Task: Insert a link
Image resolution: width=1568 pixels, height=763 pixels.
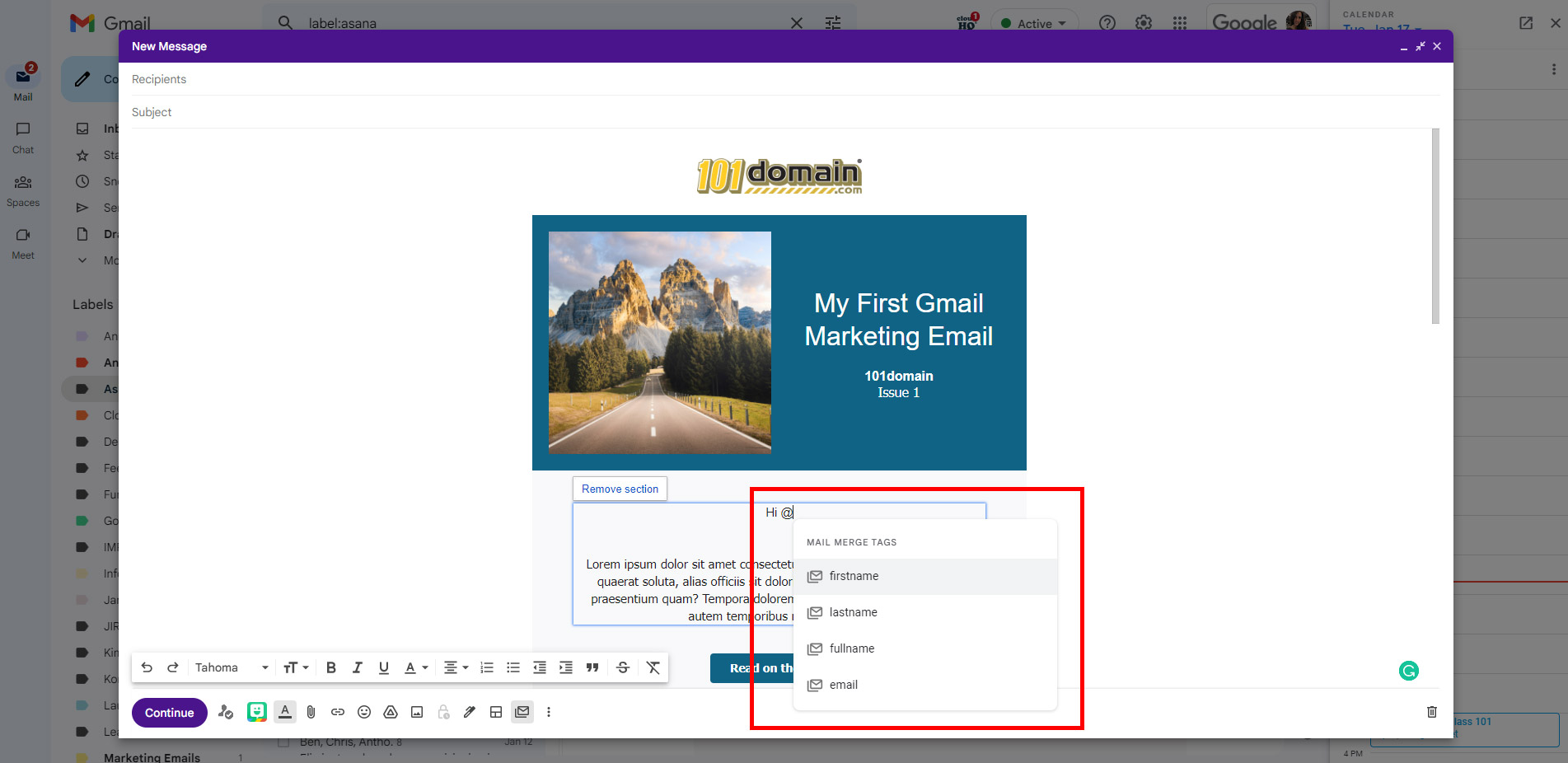Action: tap(338, 712)
